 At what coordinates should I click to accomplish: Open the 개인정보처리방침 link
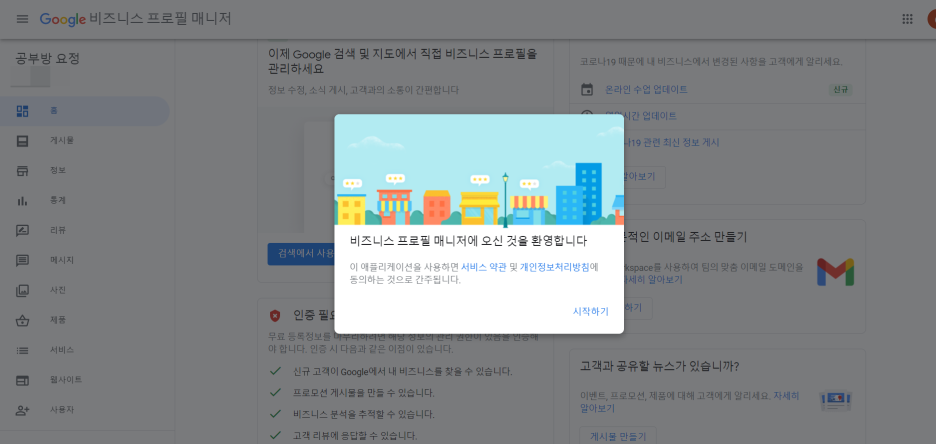tap(555, 267)
